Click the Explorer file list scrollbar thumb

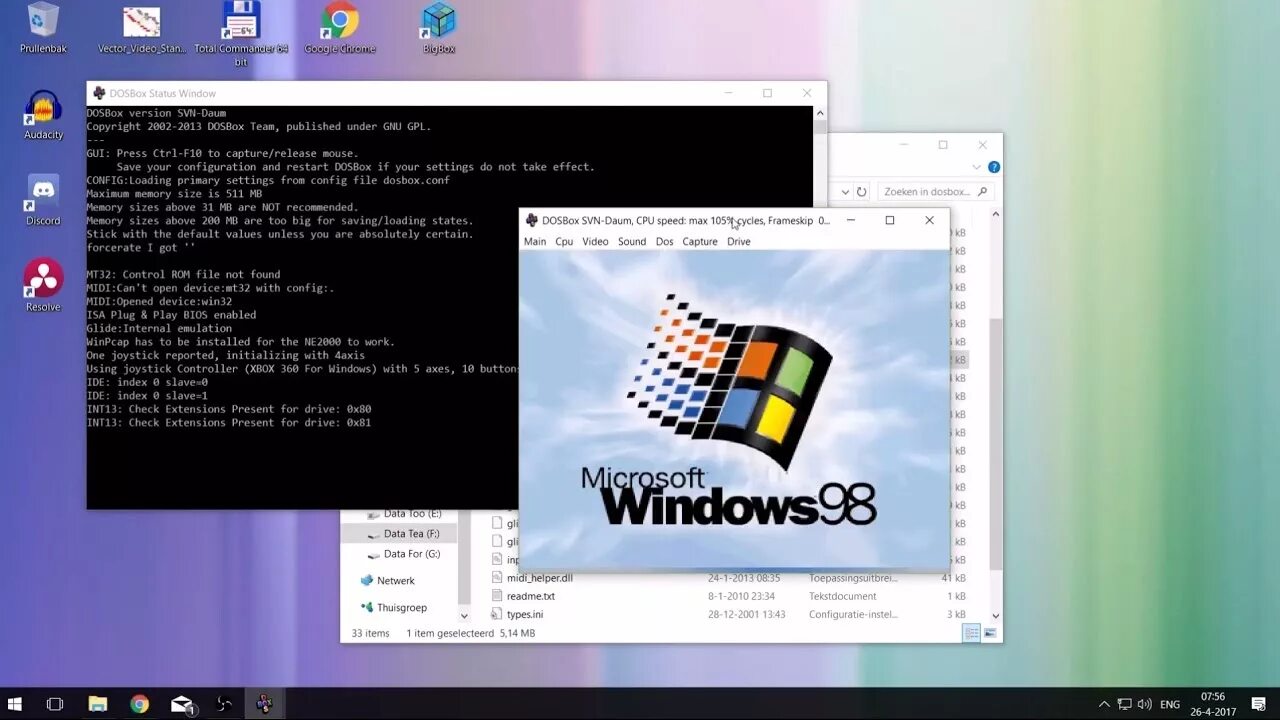(995, 445)
